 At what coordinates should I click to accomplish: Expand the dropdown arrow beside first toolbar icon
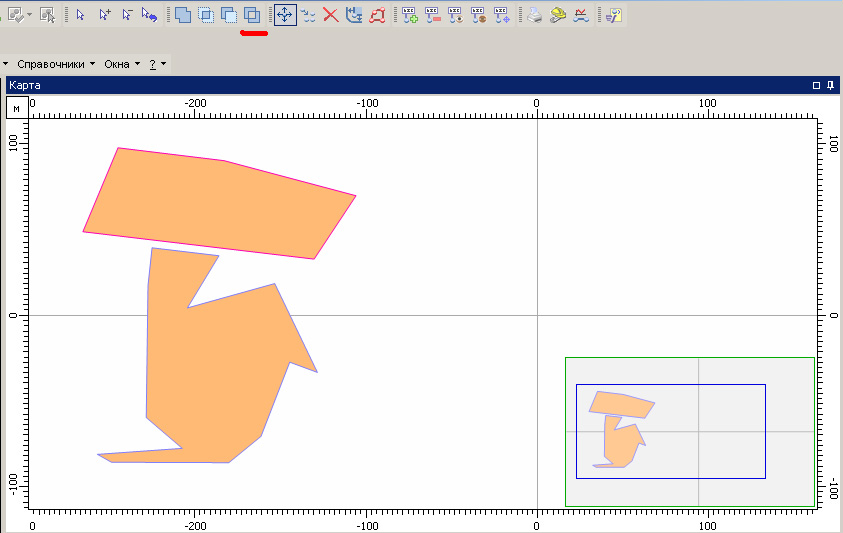(x=30, y=15)
